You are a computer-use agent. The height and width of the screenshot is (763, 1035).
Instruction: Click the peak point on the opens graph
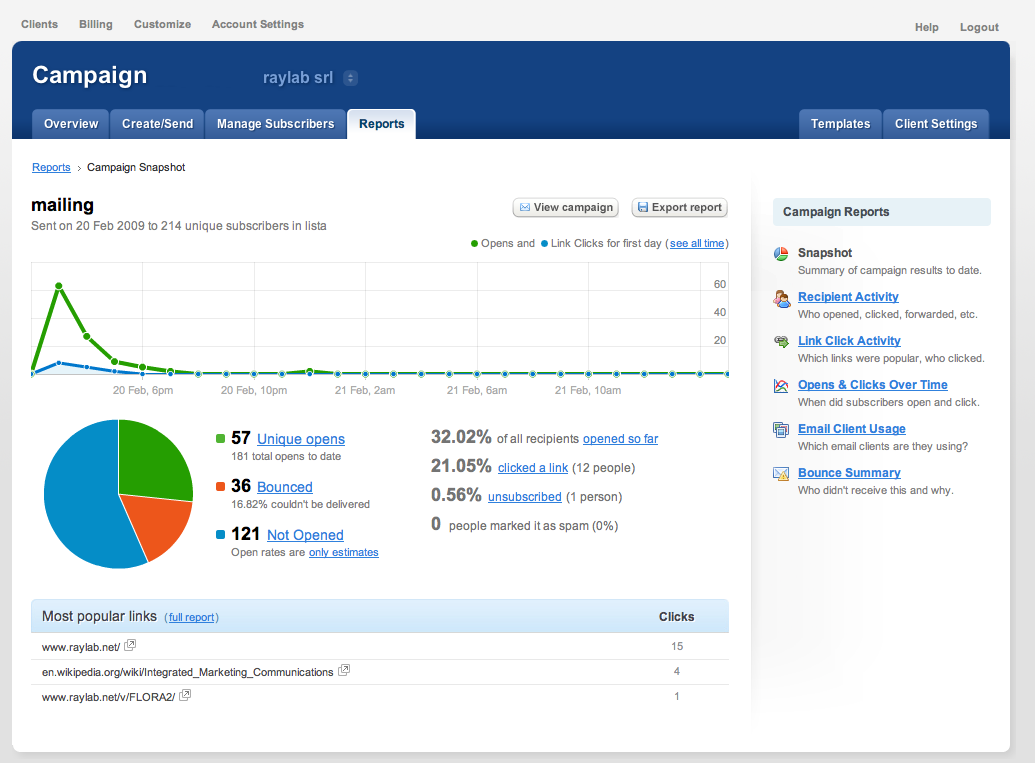(59, 286)
